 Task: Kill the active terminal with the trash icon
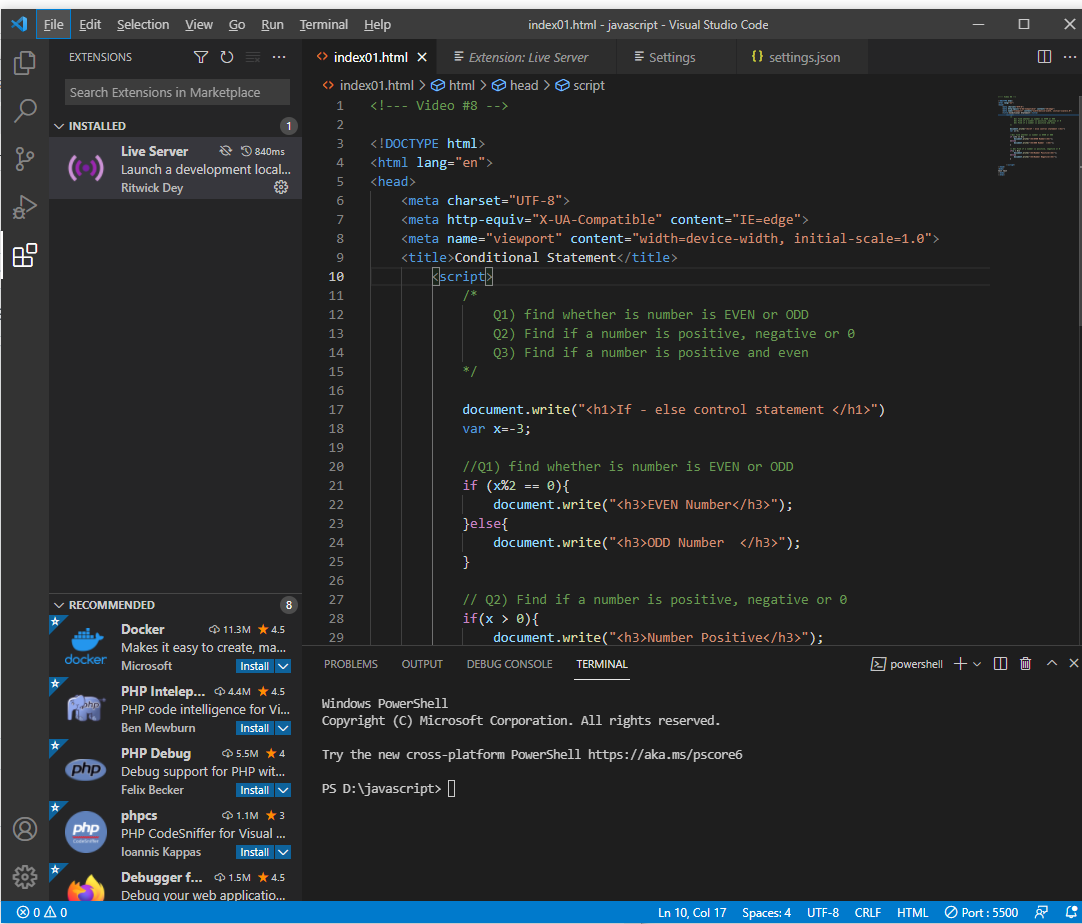[1025, 663]
